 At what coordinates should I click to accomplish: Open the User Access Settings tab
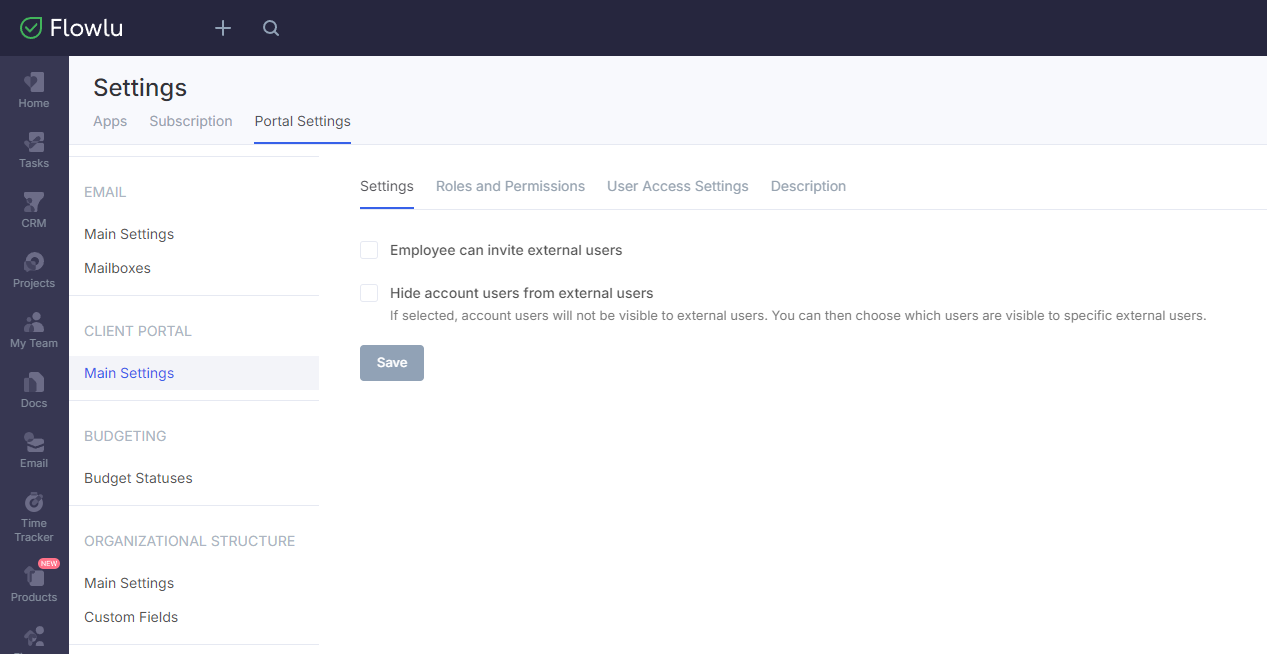pos(678,186)
